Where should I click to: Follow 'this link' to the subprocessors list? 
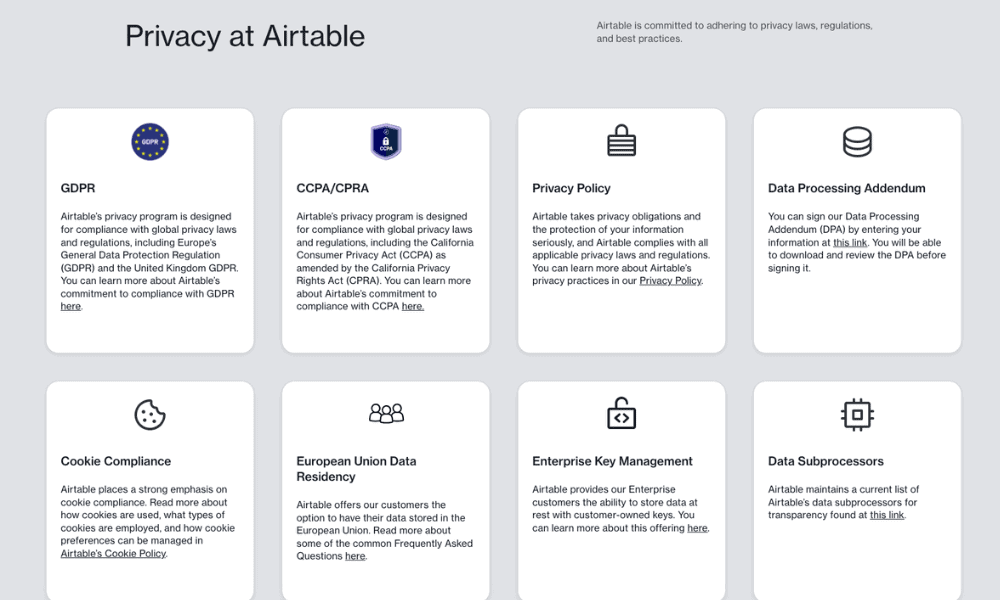(887, 515)
